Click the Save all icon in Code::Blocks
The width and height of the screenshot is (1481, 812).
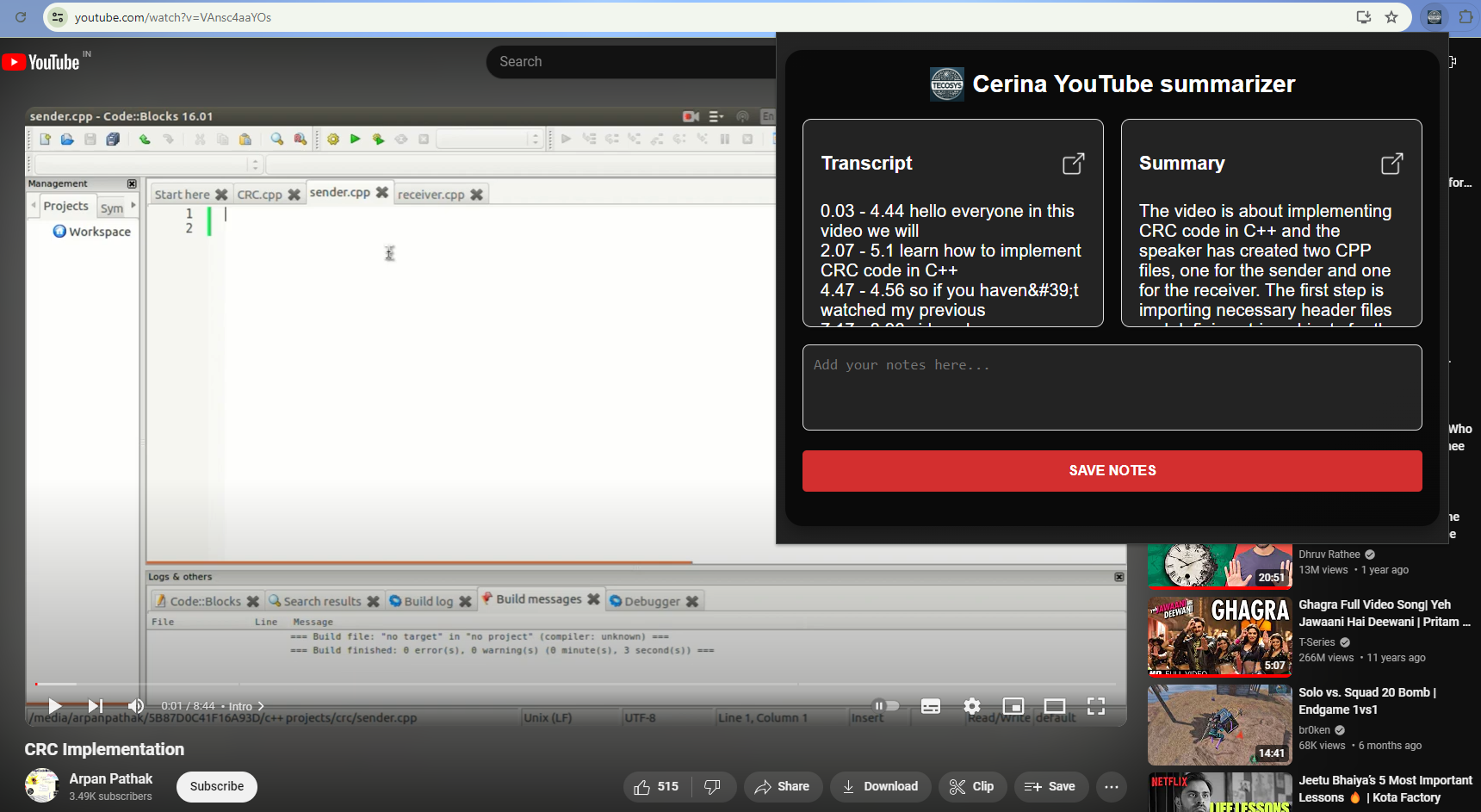[113, 139]
